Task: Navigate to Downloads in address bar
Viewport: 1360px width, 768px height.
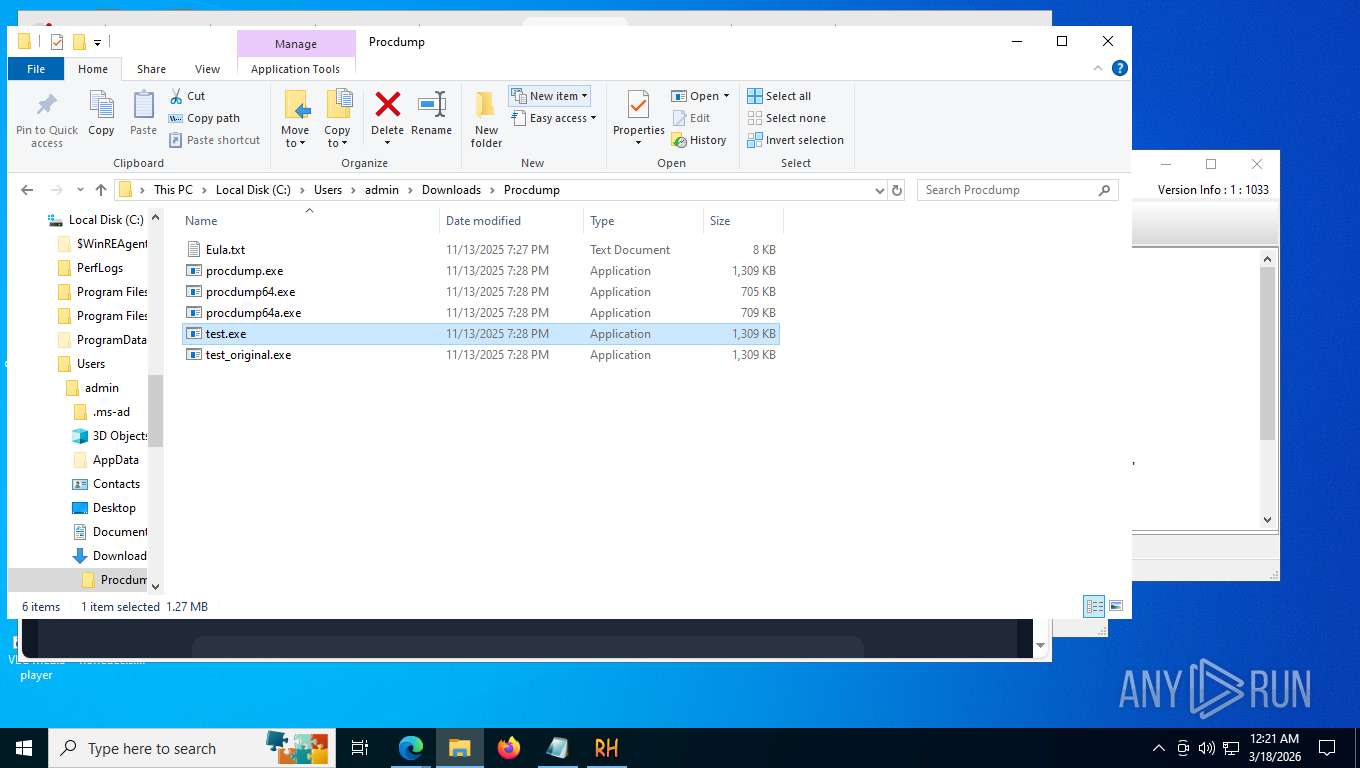Action: pos(451,190)
